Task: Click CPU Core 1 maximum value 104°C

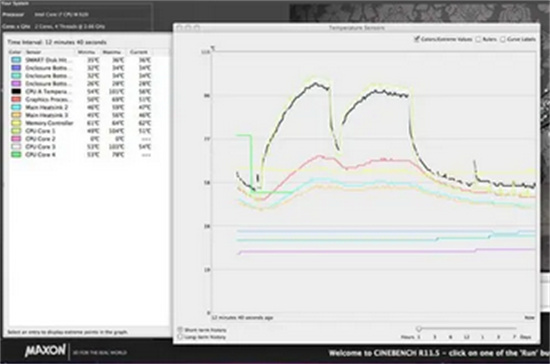Action: tap(116, 131)
